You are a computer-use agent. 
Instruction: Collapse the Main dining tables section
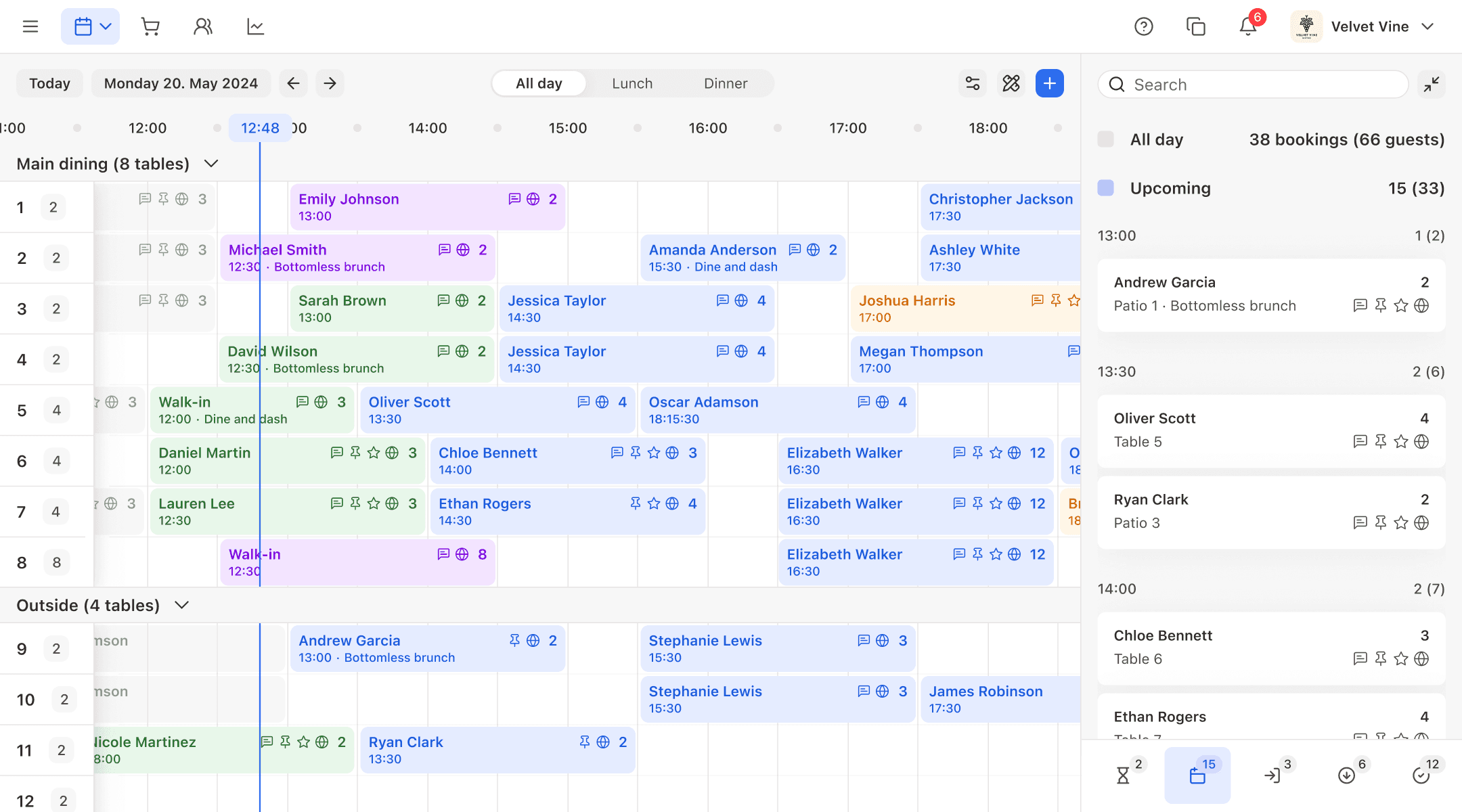211,164
